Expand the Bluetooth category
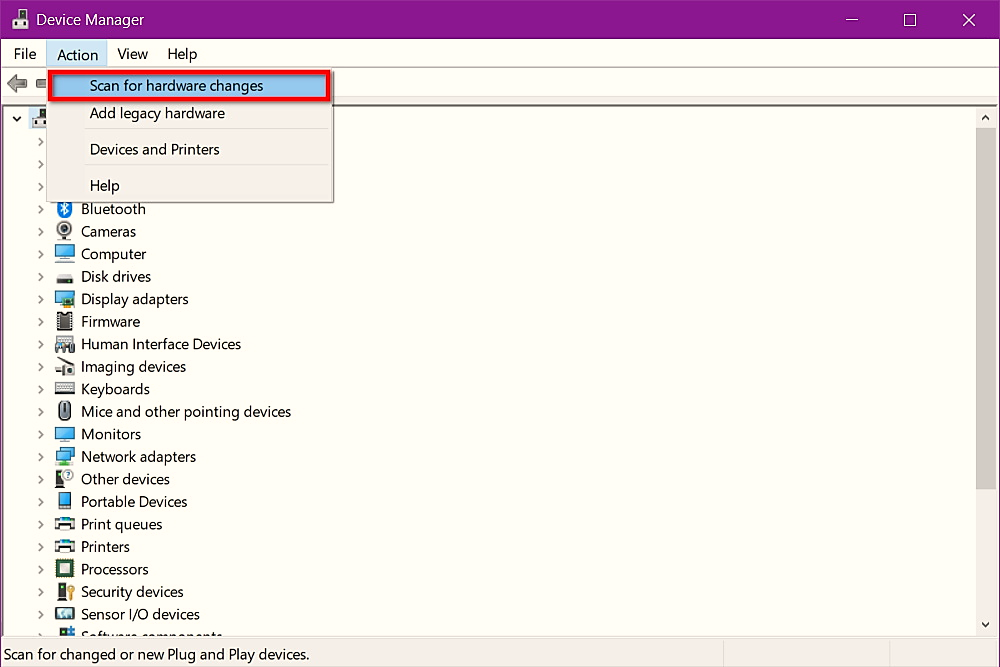 [41, 209]
